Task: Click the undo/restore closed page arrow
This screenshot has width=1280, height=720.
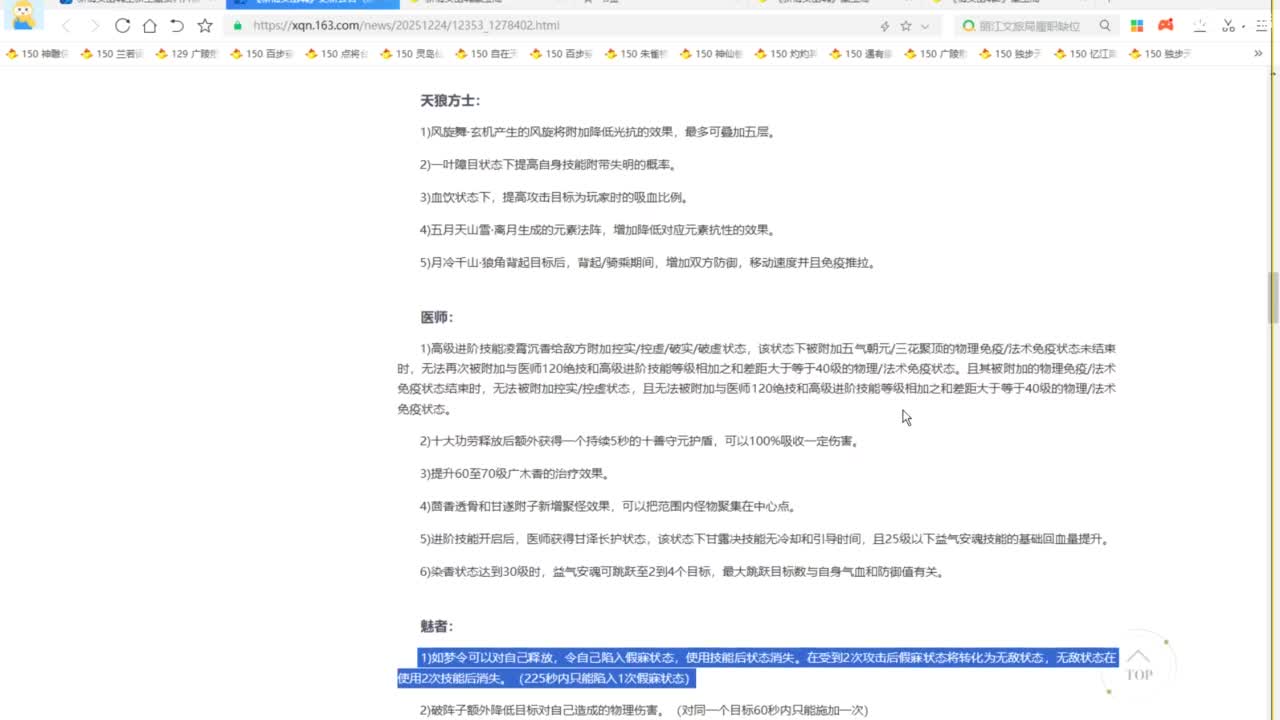Action: pyautogui.click(x=177, y=25)
